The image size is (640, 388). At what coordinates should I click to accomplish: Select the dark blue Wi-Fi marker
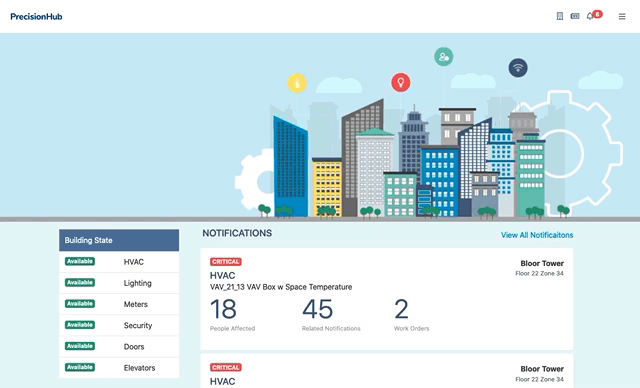[x=518, y=68]
